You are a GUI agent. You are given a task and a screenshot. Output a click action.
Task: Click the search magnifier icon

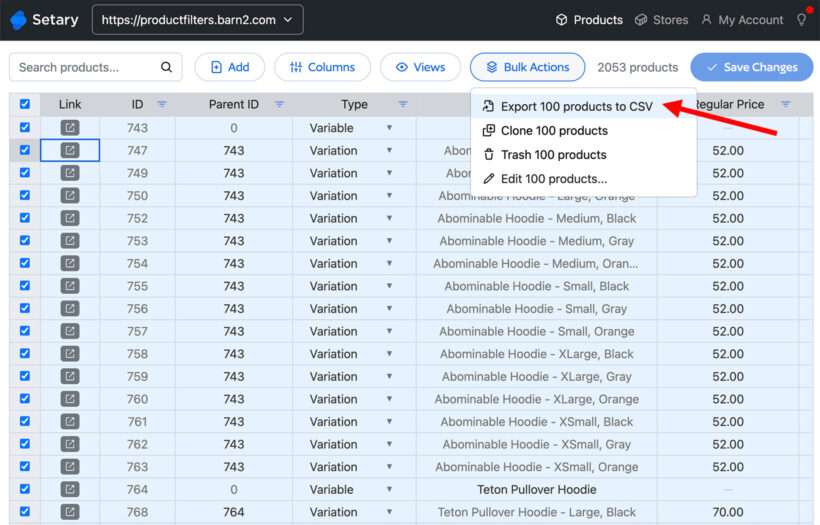pos(166,67)
